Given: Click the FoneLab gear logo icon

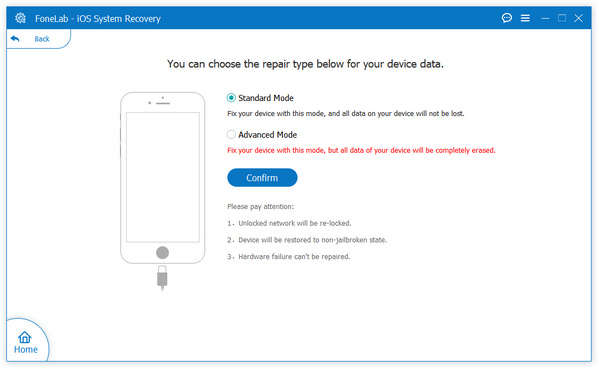Looking at the screenshot, I should pyautogui.click(x=20, y=18).
